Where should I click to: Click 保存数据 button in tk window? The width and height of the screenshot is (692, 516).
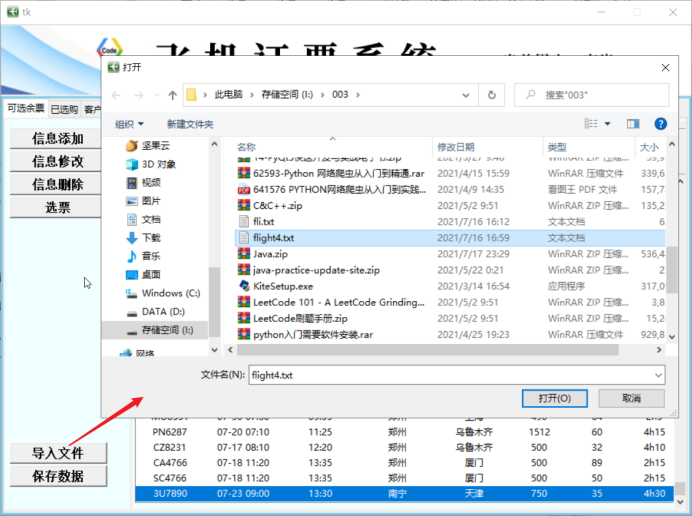click(58, 476)
